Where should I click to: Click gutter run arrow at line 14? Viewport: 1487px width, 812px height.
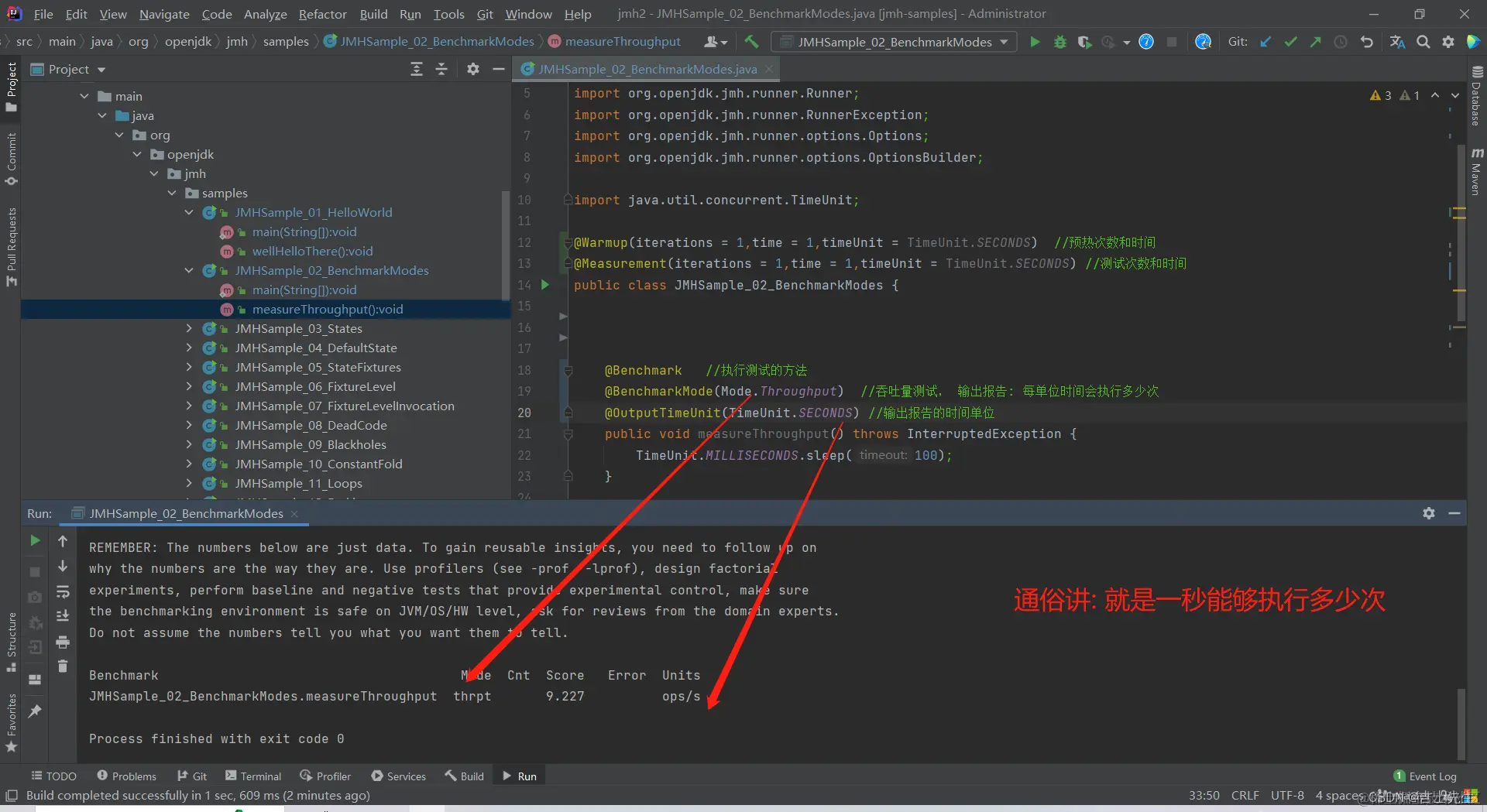point(545,285)
